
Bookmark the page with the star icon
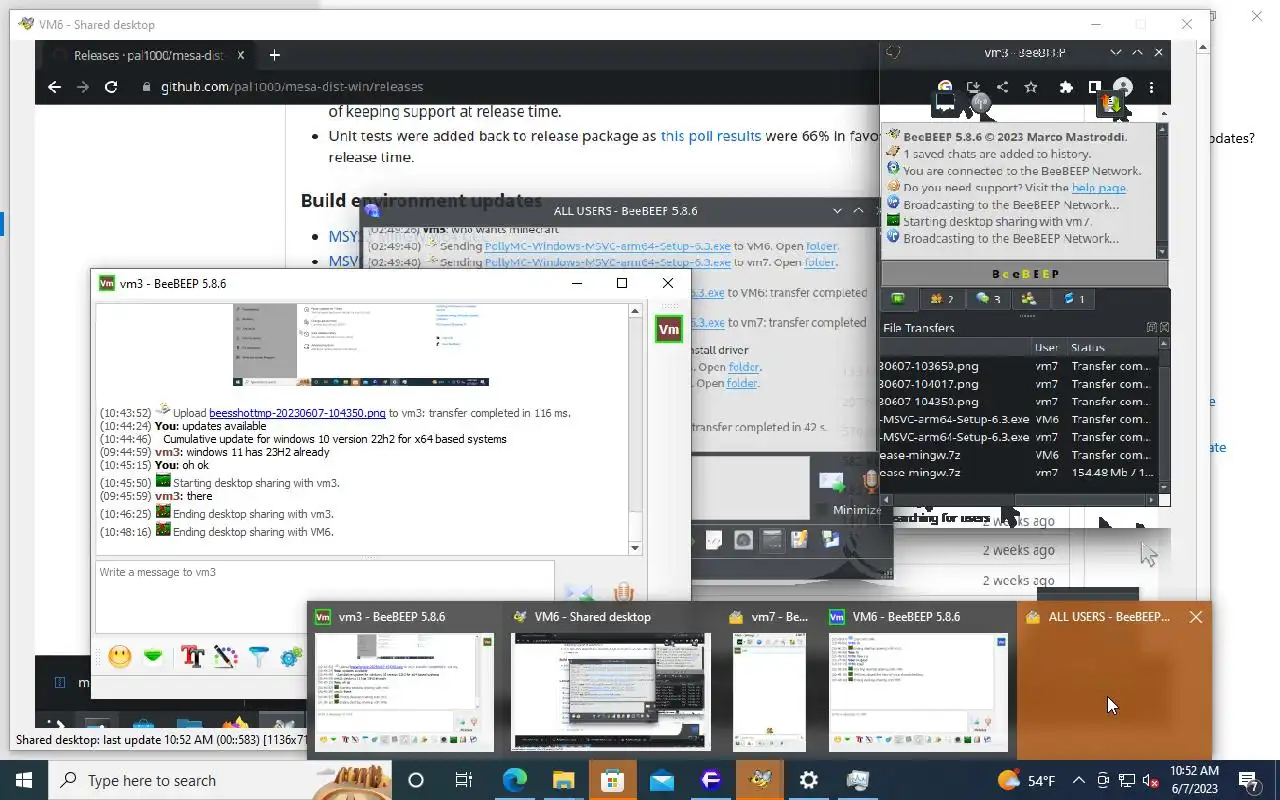[x=1031, y=87]
